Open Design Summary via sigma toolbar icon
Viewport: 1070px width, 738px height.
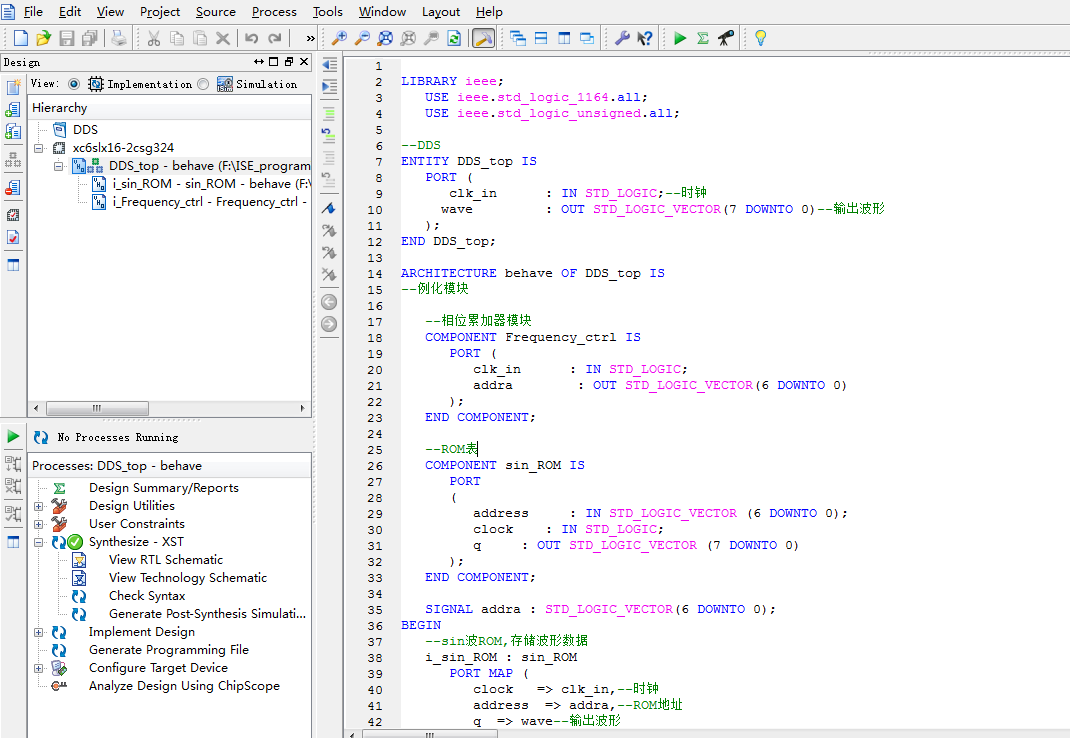[x=703, y=38]
